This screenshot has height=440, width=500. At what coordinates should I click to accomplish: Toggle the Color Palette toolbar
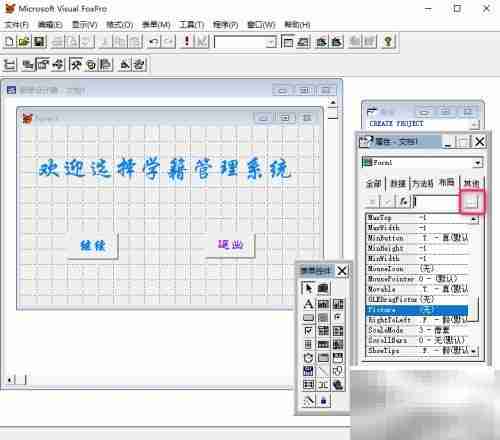91,65
